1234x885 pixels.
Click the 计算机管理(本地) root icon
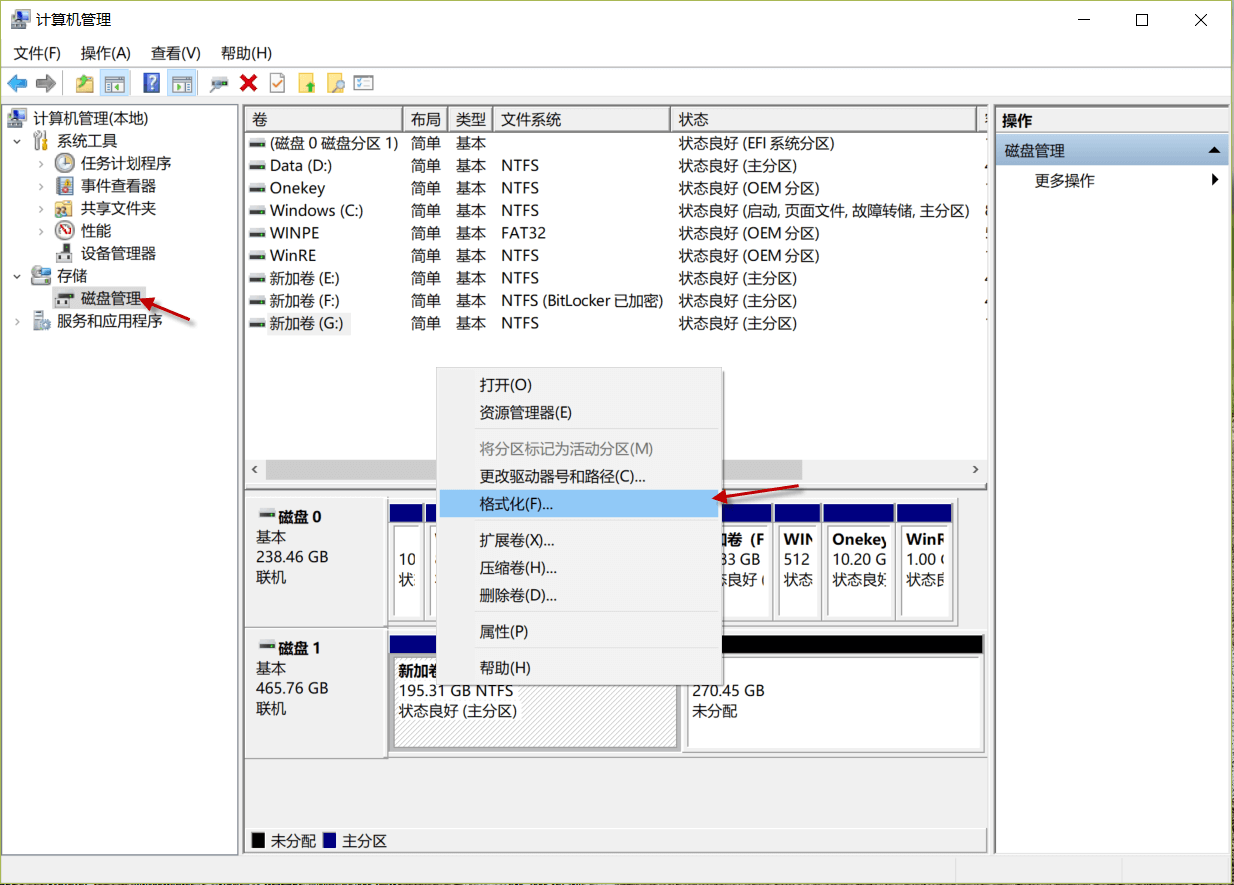[x=17, y=119]
